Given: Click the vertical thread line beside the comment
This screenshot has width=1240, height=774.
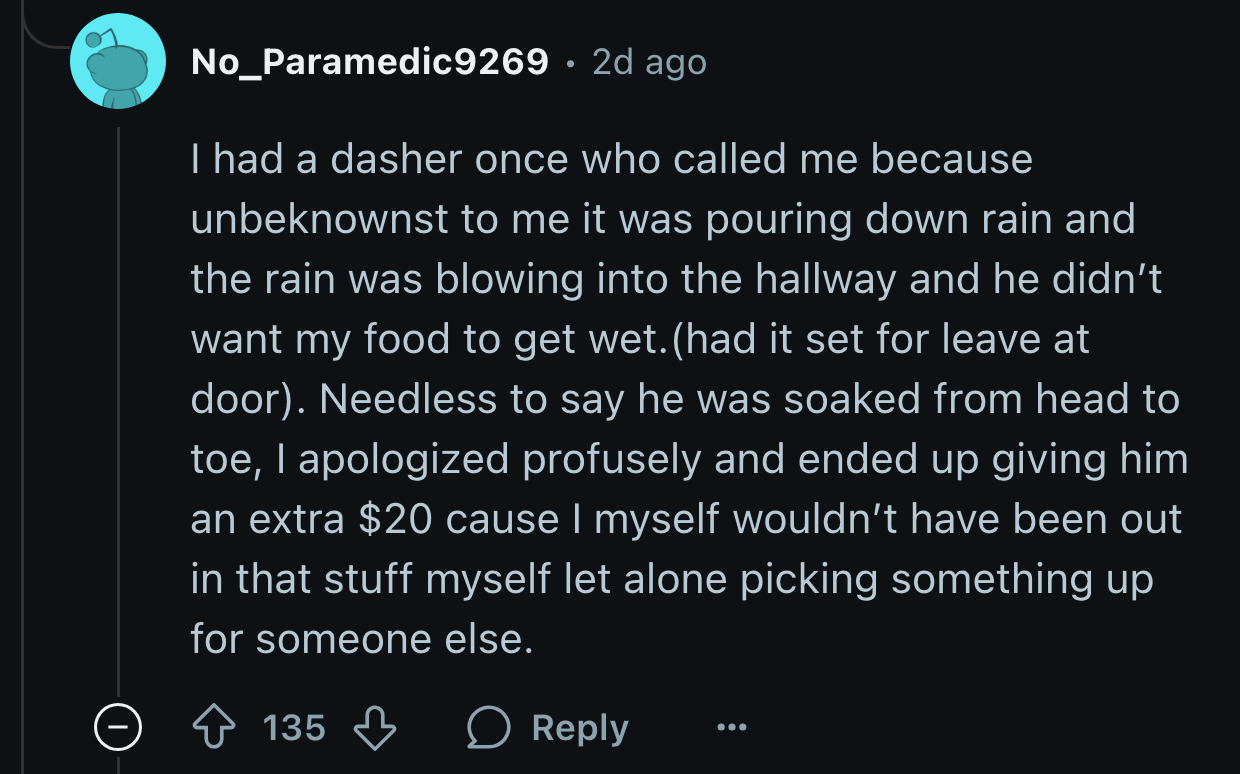Looking at the screenshot, I should (x=118, y=410).
